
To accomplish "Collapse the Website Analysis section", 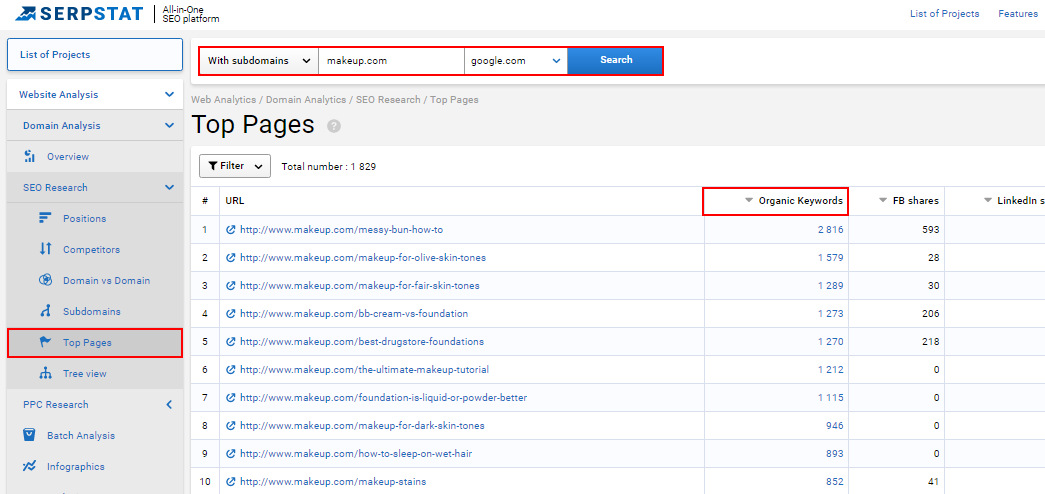I will point(169,95).
